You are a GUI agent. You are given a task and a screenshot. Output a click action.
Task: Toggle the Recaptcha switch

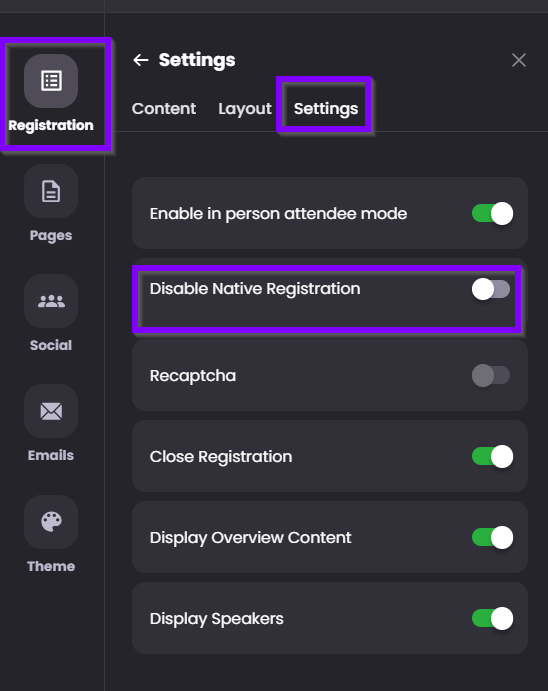491,375
